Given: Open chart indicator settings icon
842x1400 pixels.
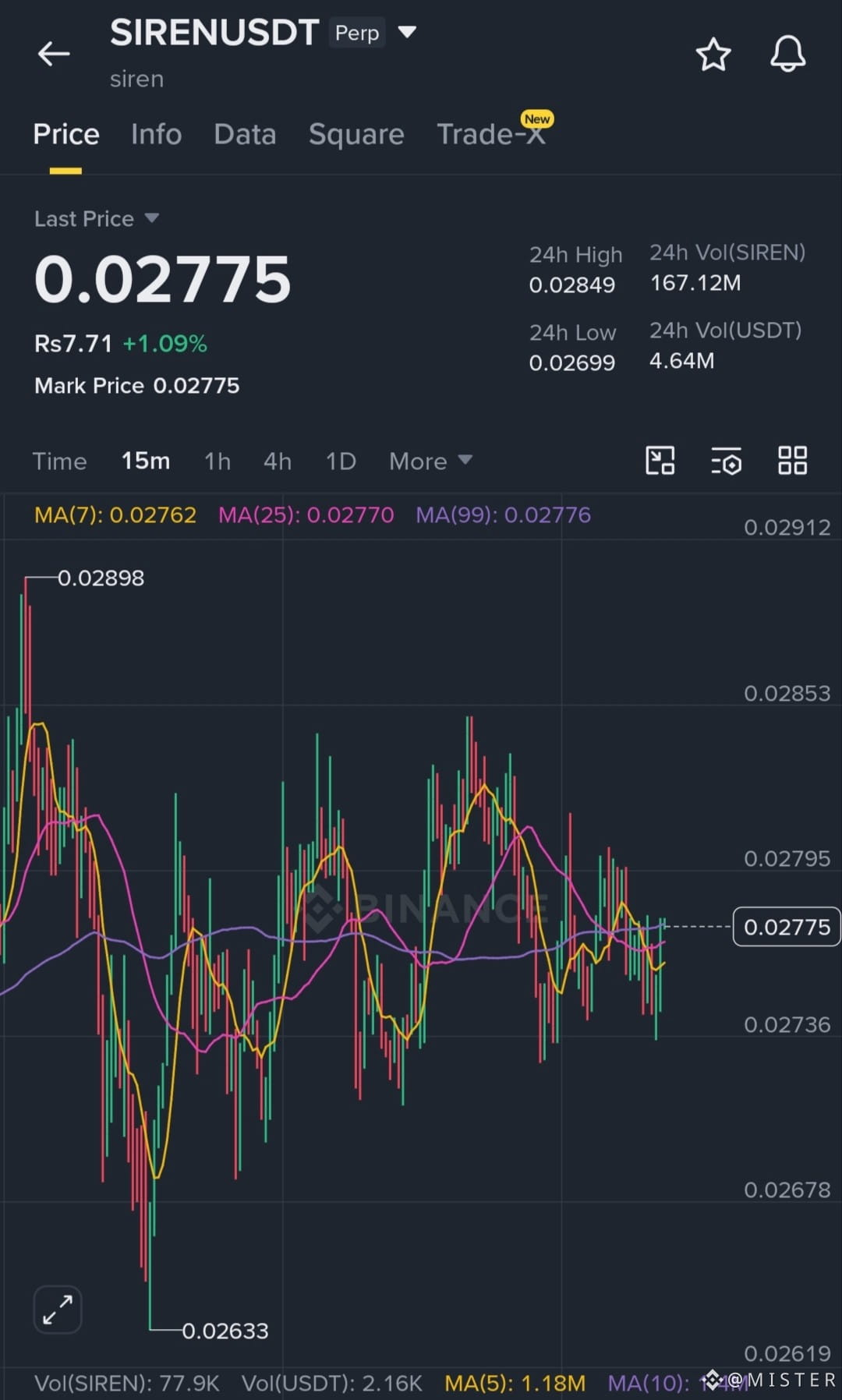Looking at the screenshot, I should (x=726, y=461).
